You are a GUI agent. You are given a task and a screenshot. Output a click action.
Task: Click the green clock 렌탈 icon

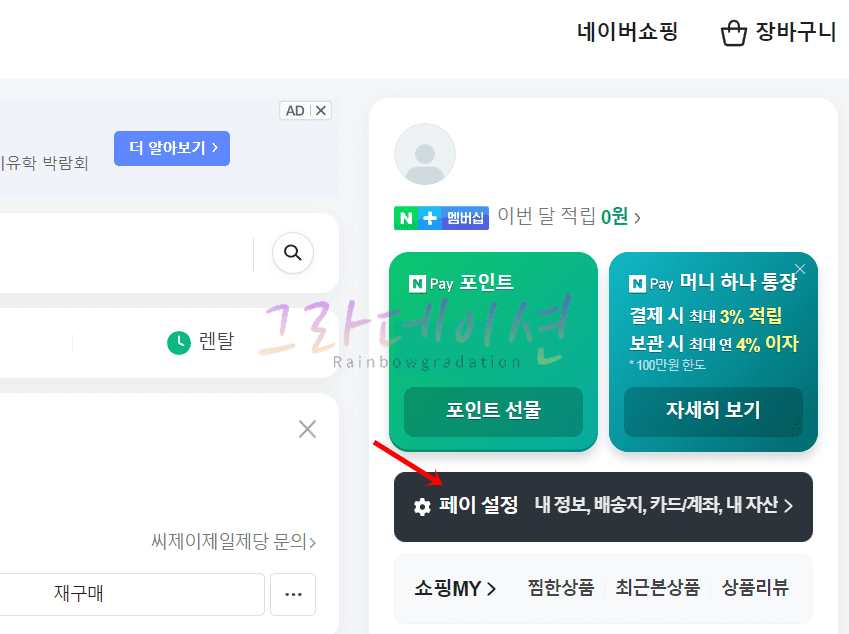pos(179,343)
